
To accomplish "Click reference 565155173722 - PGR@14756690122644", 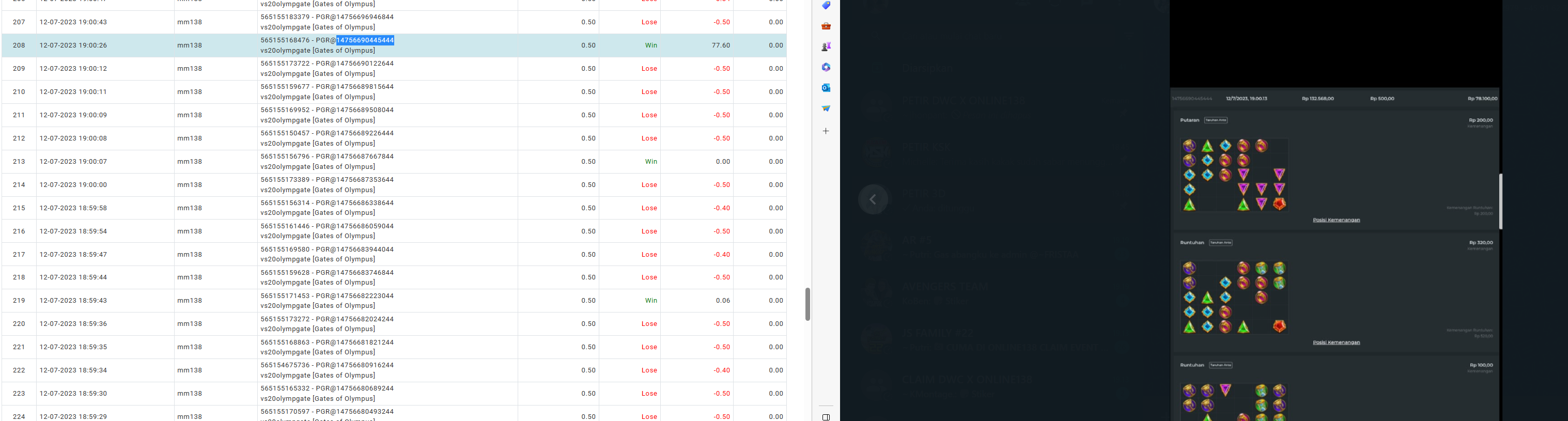I will (x=327, y=63).
